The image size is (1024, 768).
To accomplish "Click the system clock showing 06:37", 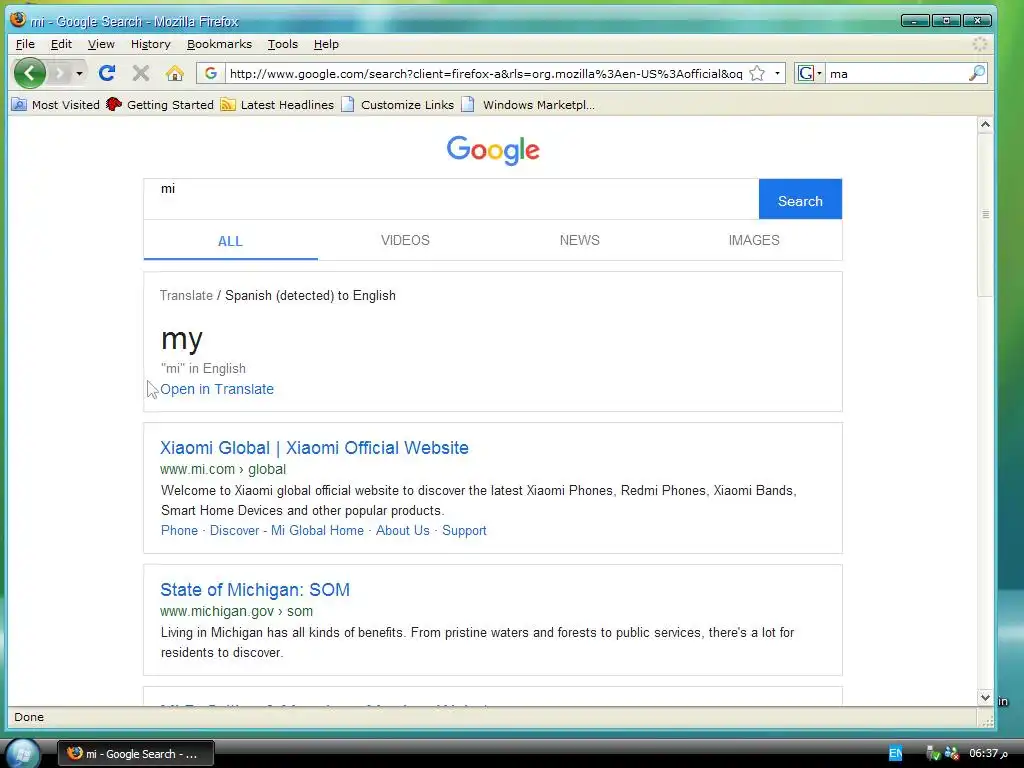I will 987,754.
